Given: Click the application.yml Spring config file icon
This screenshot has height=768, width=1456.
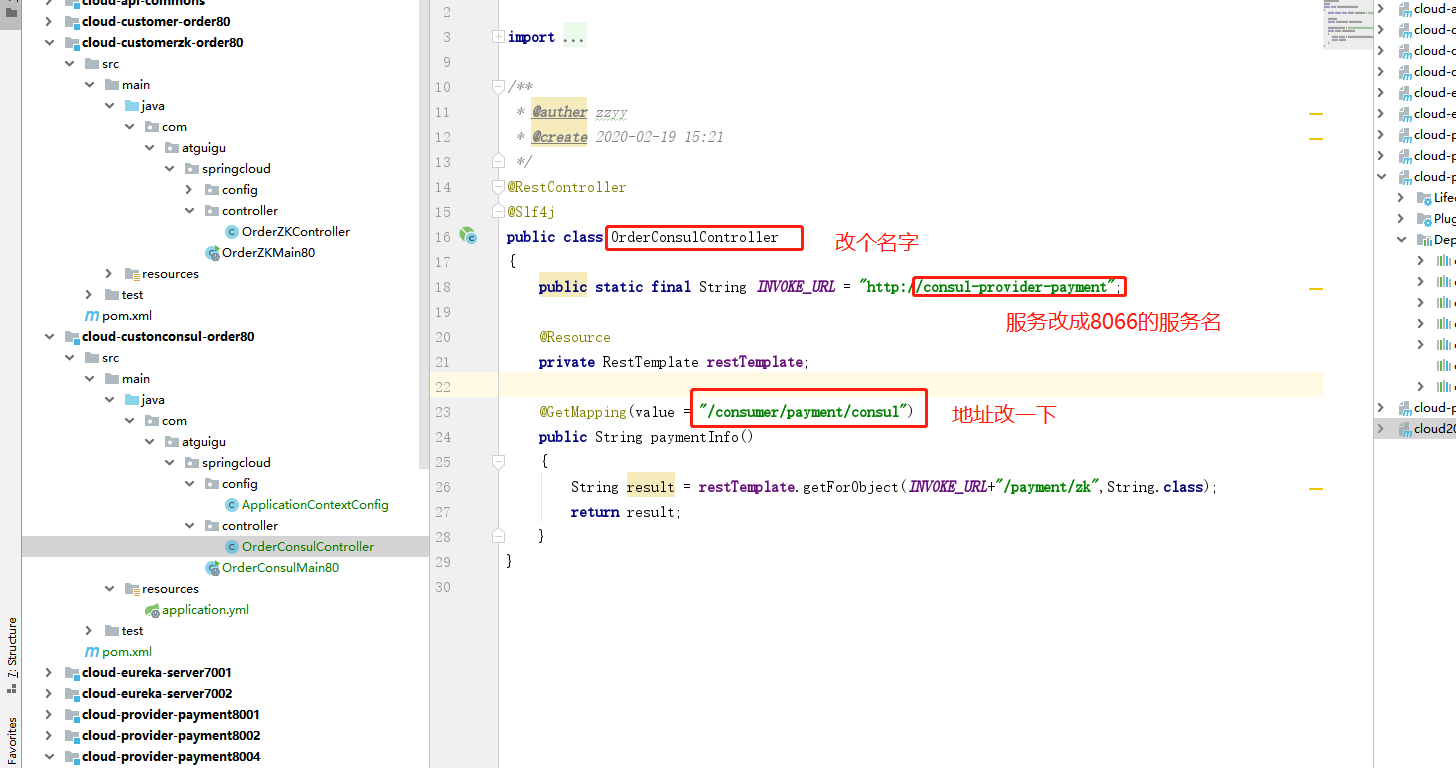Looking at the screenshot, I should coord(152,610).
